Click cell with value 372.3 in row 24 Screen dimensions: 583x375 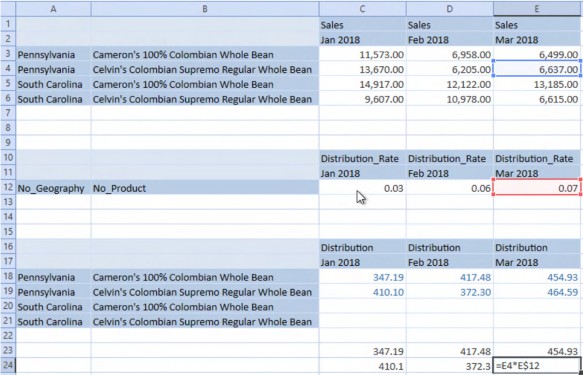450,366
